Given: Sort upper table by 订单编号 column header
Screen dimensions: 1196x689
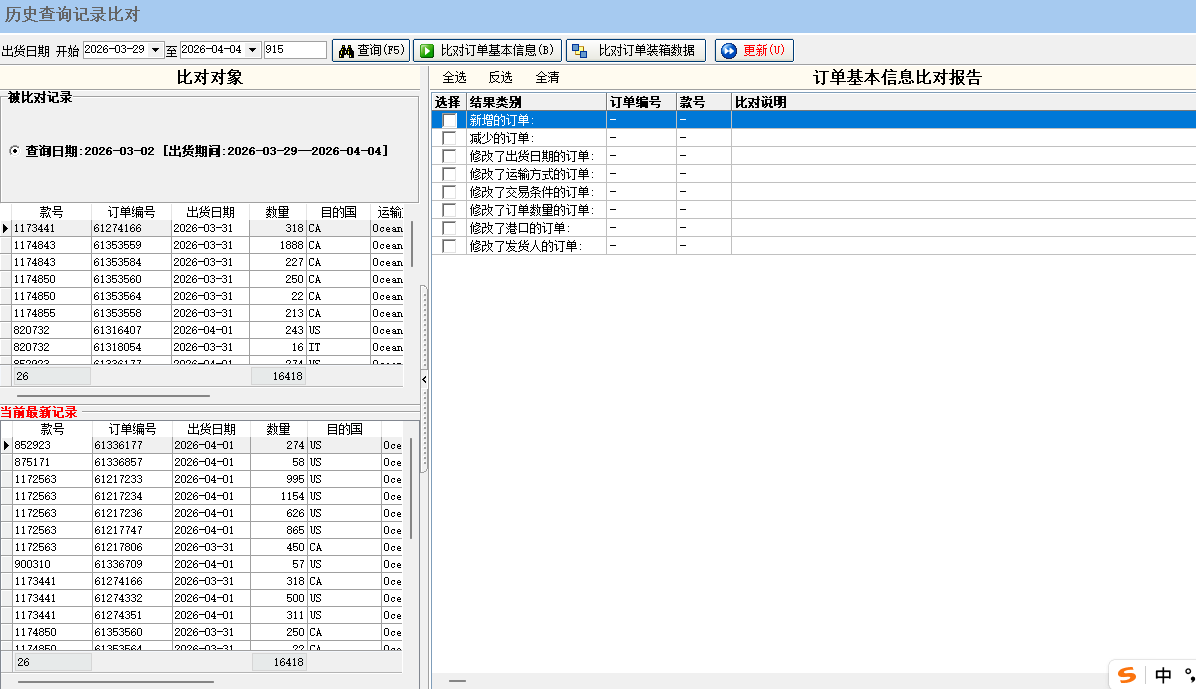Looking at the screenshot, I should pos(131,212).
